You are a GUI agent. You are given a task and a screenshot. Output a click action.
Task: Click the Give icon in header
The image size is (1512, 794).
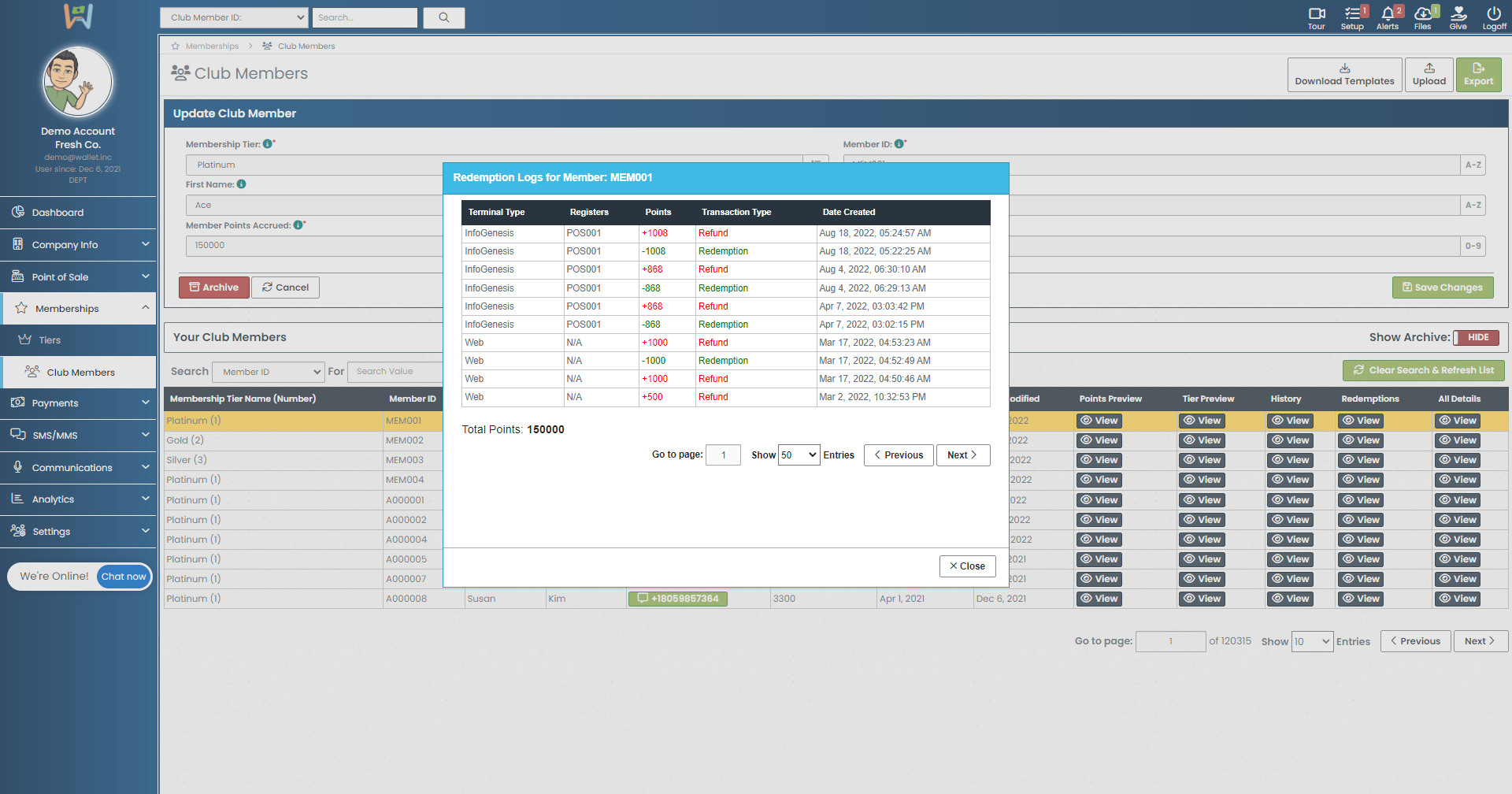(1458, 14)
